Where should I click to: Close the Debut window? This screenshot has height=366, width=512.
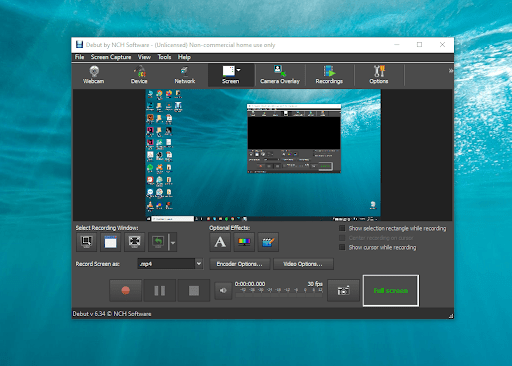(x=442, y=45)
